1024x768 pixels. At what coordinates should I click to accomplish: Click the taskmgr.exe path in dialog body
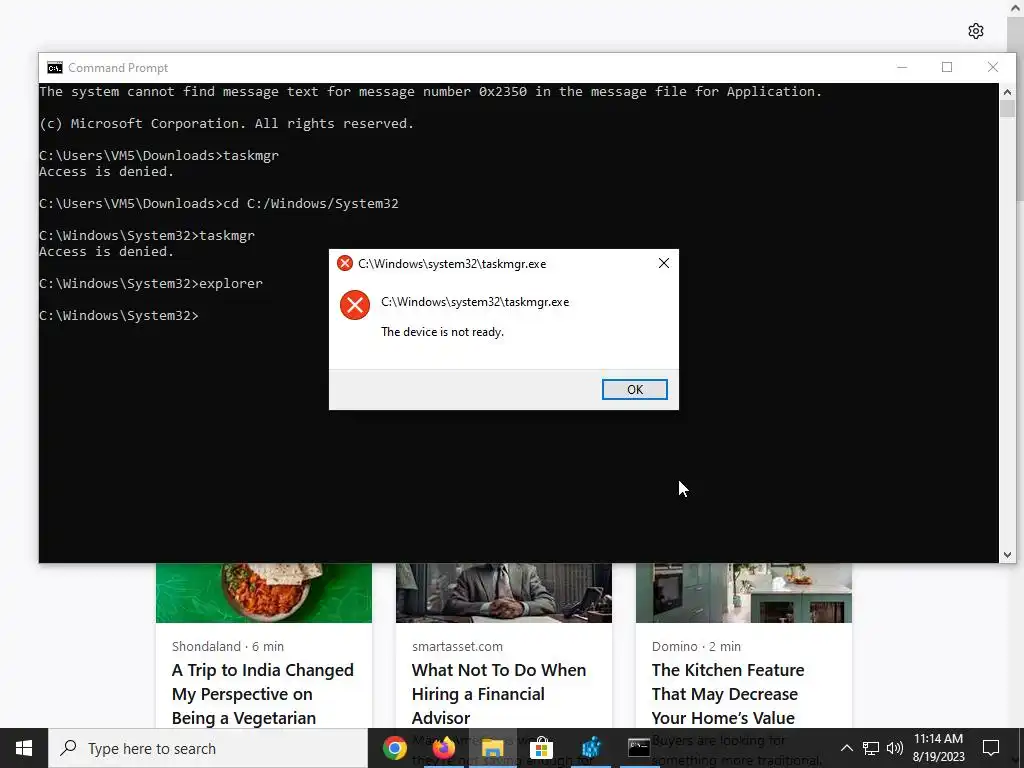tap(475, 302)
